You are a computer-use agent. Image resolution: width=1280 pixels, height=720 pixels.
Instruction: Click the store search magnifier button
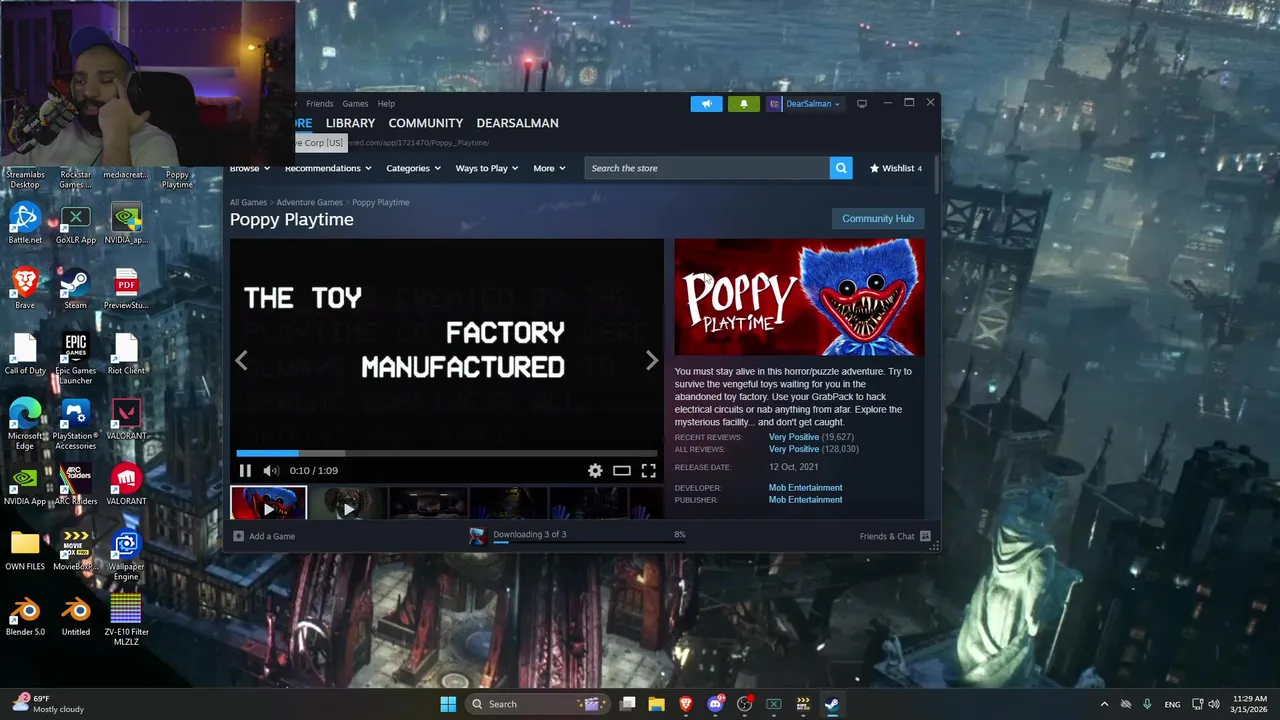(x=841, y=168)
